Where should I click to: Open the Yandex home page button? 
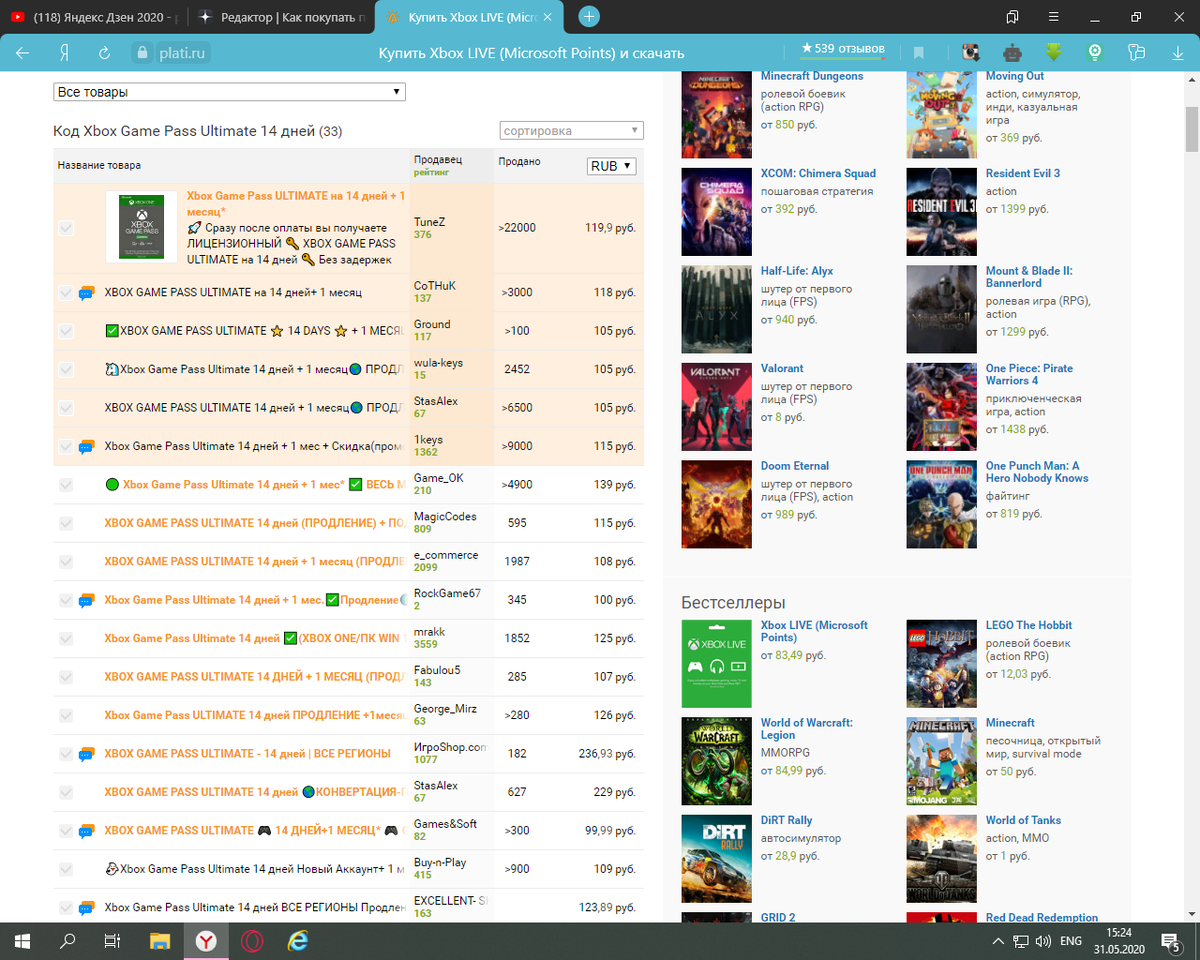click(64, 52)
